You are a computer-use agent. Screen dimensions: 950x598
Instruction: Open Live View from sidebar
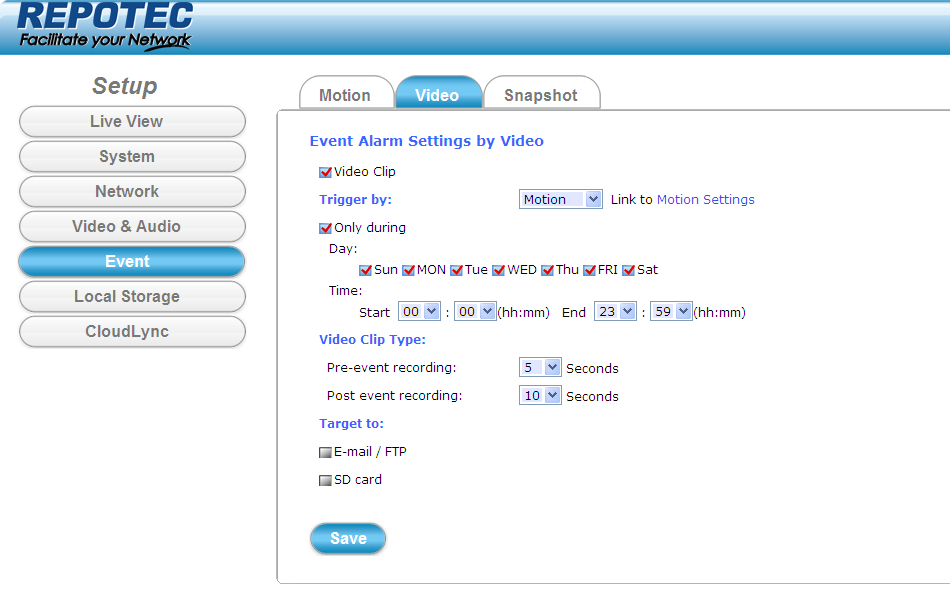click(x=131, y=122)
